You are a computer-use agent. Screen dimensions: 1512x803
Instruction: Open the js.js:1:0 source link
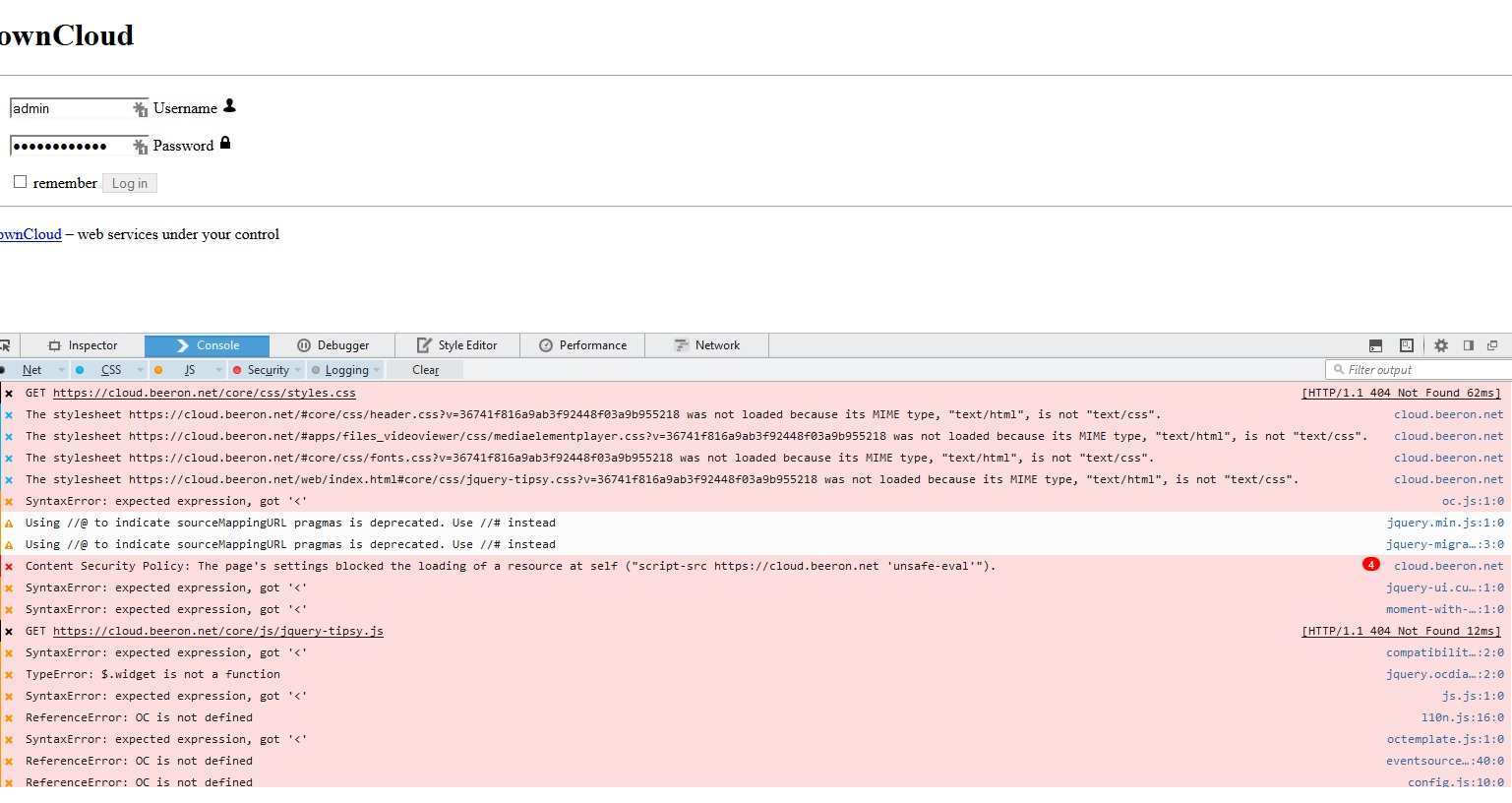tap(1473, 696)
